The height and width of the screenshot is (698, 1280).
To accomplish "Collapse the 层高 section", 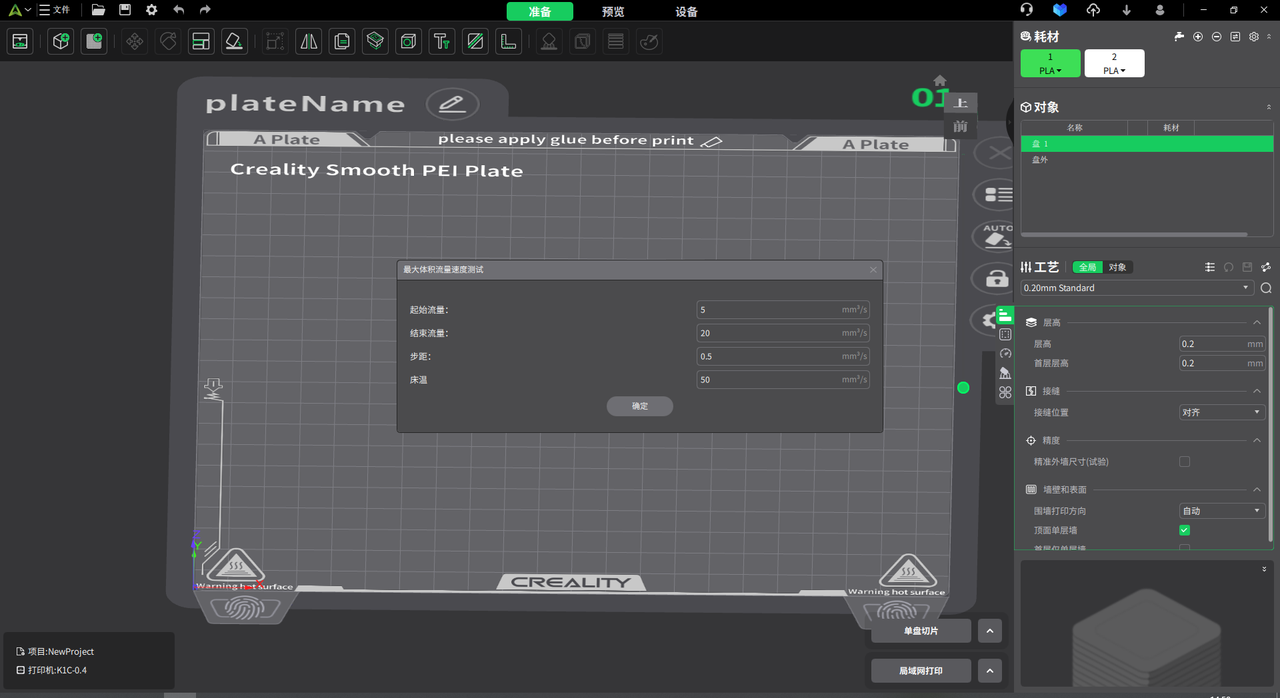I will click(x=1257, y=323).
